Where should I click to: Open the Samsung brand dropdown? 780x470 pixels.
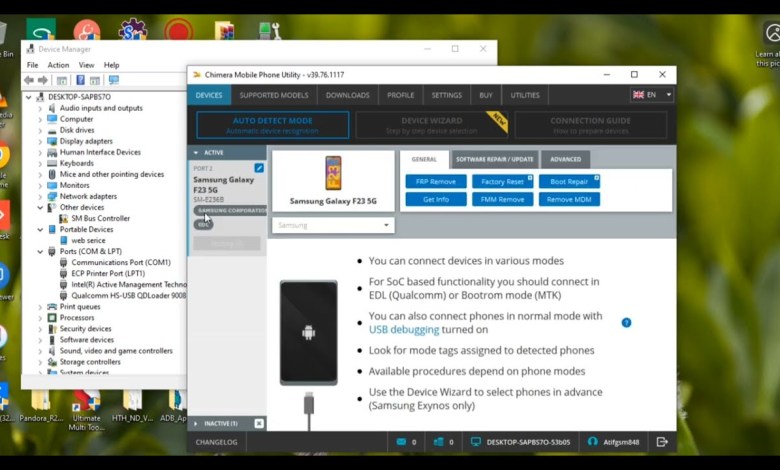click(x=333, y=226)
